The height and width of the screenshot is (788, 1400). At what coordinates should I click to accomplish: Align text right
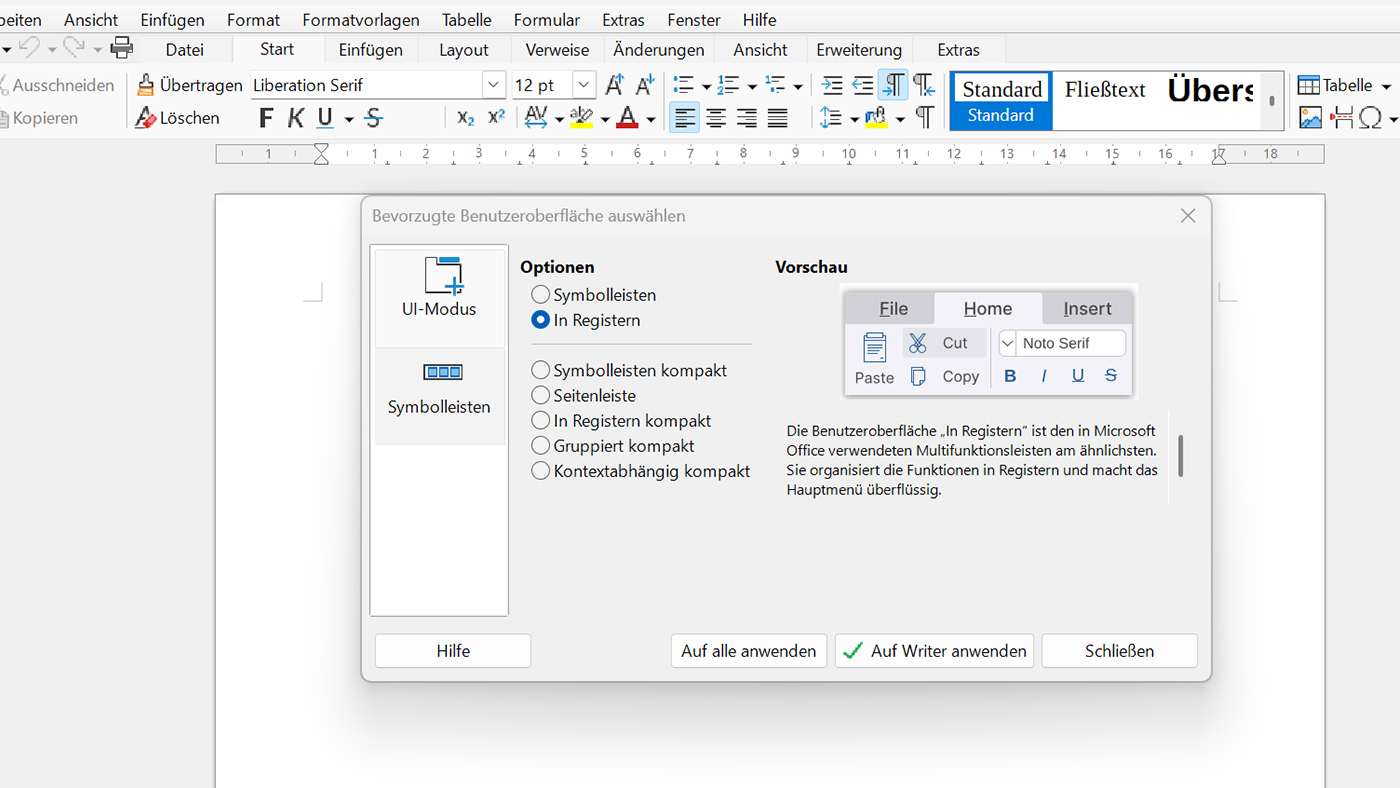click(747, 118)
